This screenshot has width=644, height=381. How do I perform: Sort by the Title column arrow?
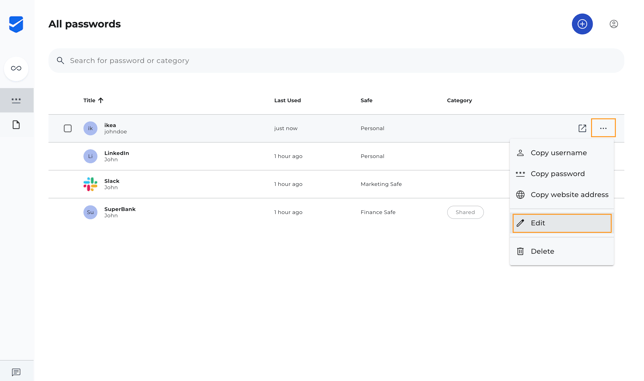pyautogui.click(x=101, y=100)
